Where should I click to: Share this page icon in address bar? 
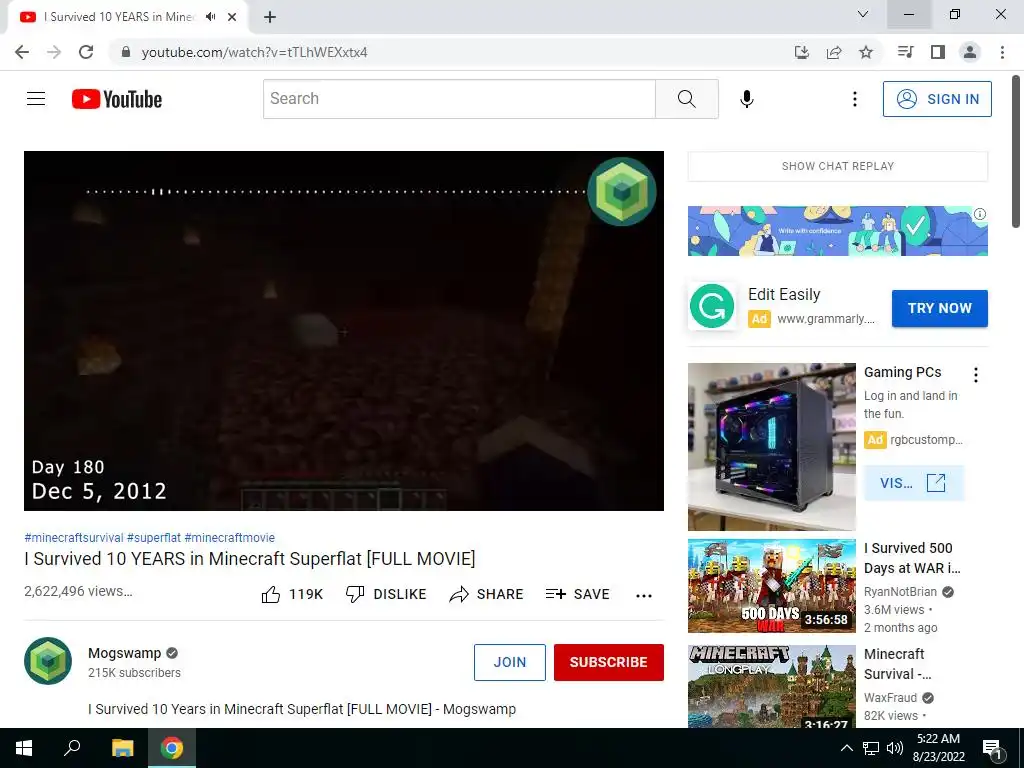pyautogui.click(x=834, y=52)
